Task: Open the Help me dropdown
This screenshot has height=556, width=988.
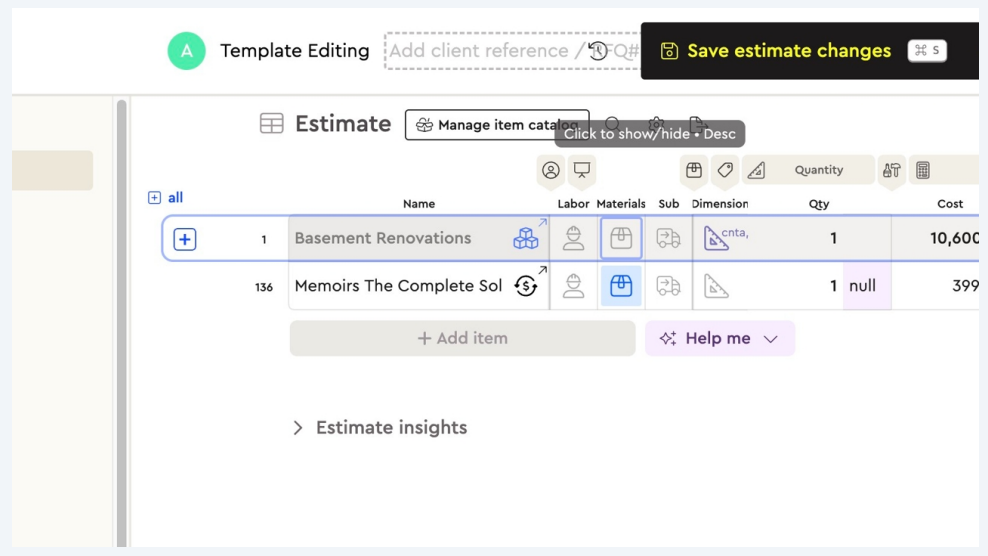Action: click(x=719, y=338)
